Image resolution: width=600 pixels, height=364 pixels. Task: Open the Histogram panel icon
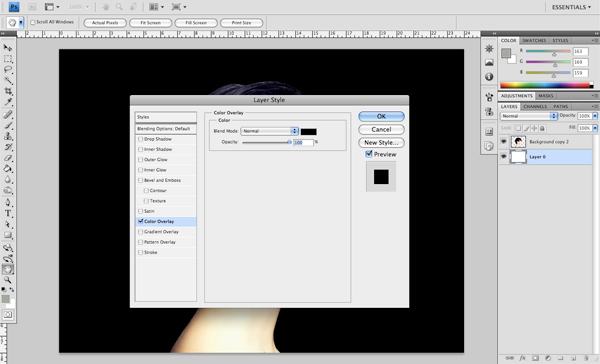[x=489, y=62]
